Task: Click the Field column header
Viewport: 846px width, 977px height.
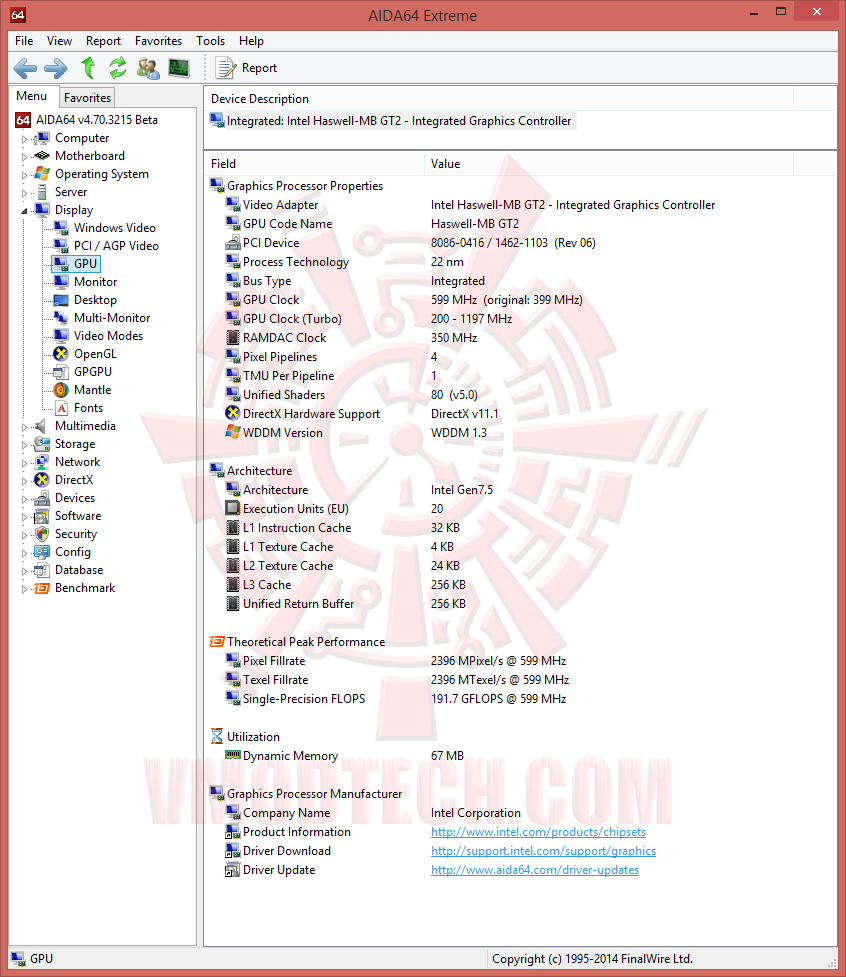Action: pos(315,164)
